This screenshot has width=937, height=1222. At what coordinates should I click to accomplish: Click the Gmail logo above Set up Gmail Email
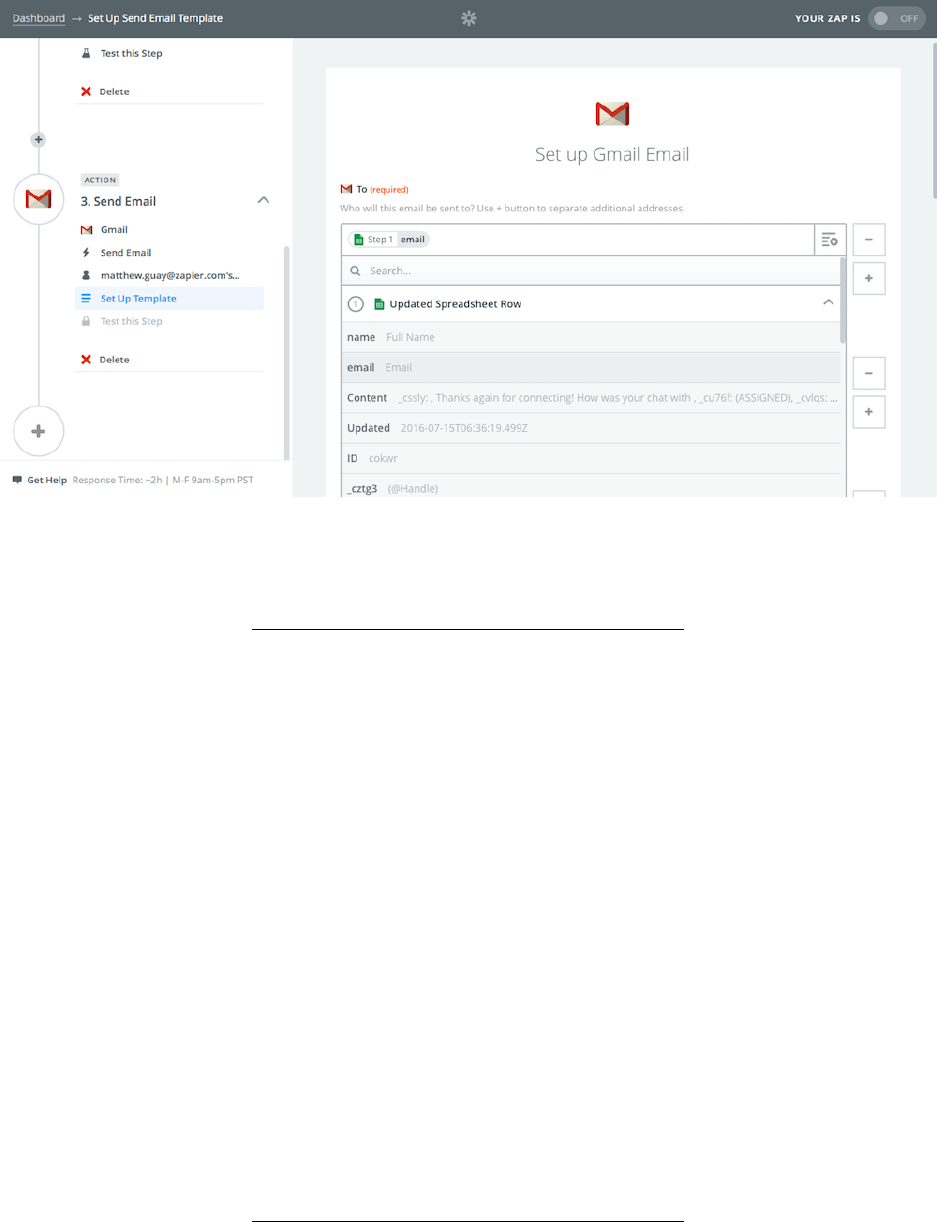(612, 114)
